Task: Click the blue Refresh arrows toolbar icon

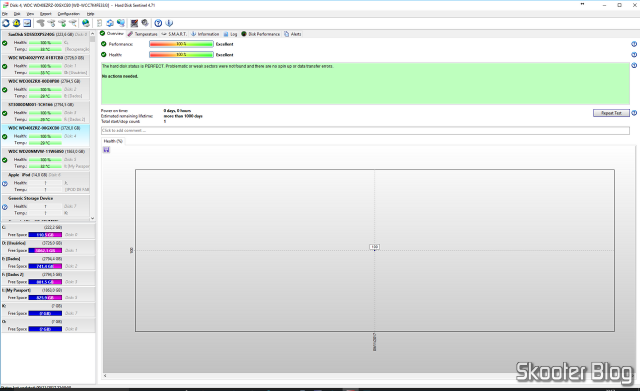Action: [x=6, y=23]
